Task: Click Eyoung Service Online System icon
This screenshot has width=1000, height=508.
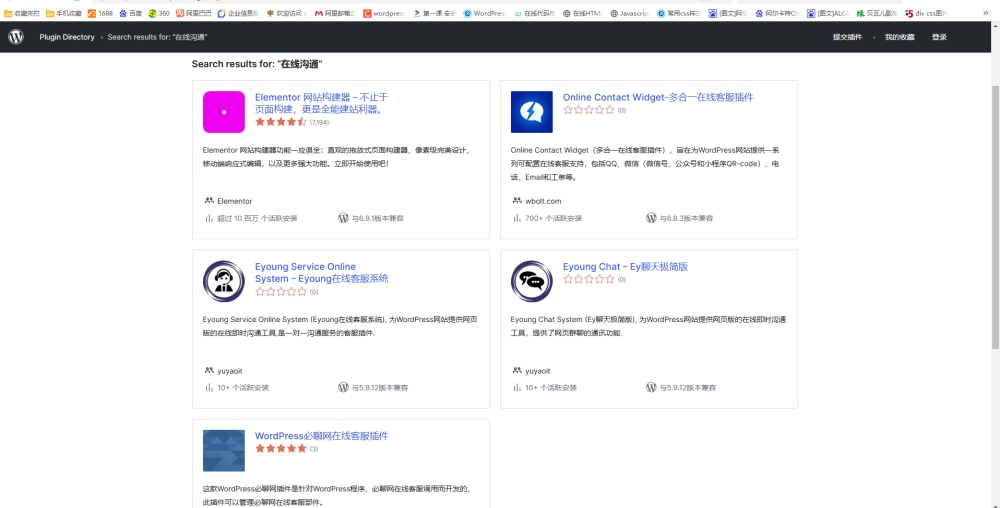Action: tap(224, 281)
